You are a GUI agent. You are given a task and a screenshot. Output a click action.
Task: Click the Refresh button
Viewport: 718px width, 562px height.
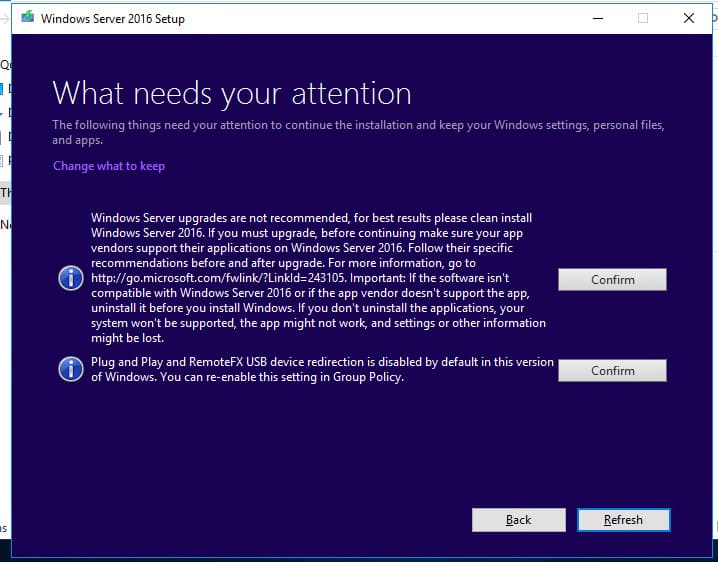(x=623, y=520)
